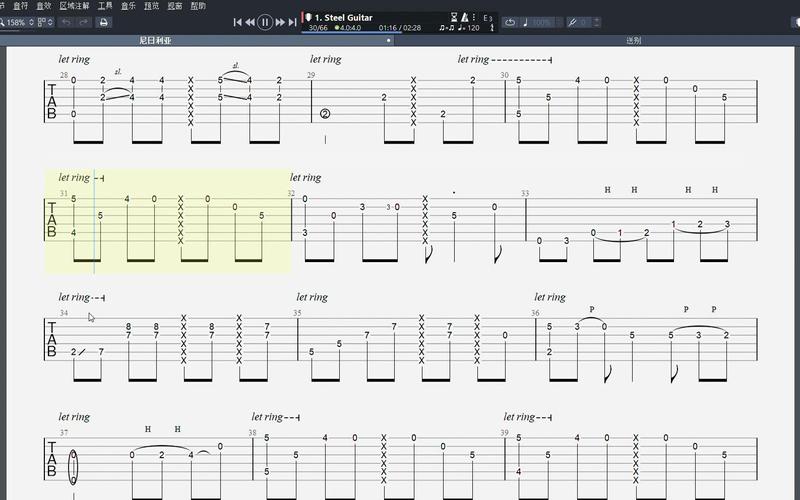The width and height of the screenshot is (800, 500).
Task: Open the 区域注解 menu
Action: click(x=74, y=6)
